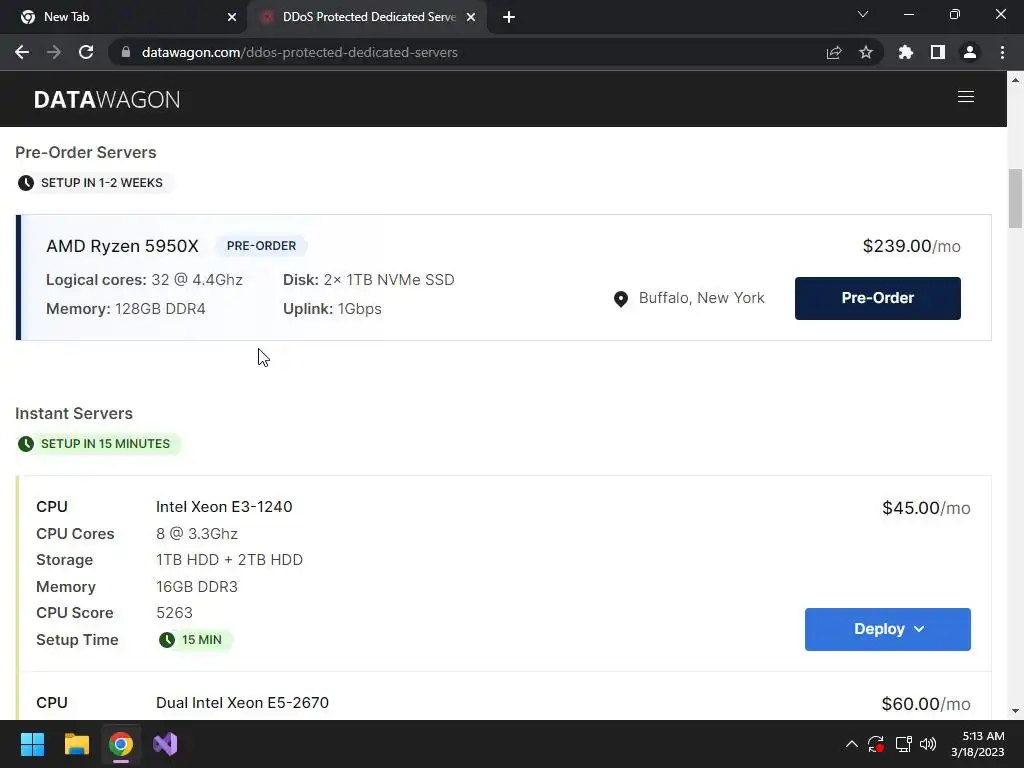View site security lock info
The image size is (1024, 768).
[x=126, y=52]
